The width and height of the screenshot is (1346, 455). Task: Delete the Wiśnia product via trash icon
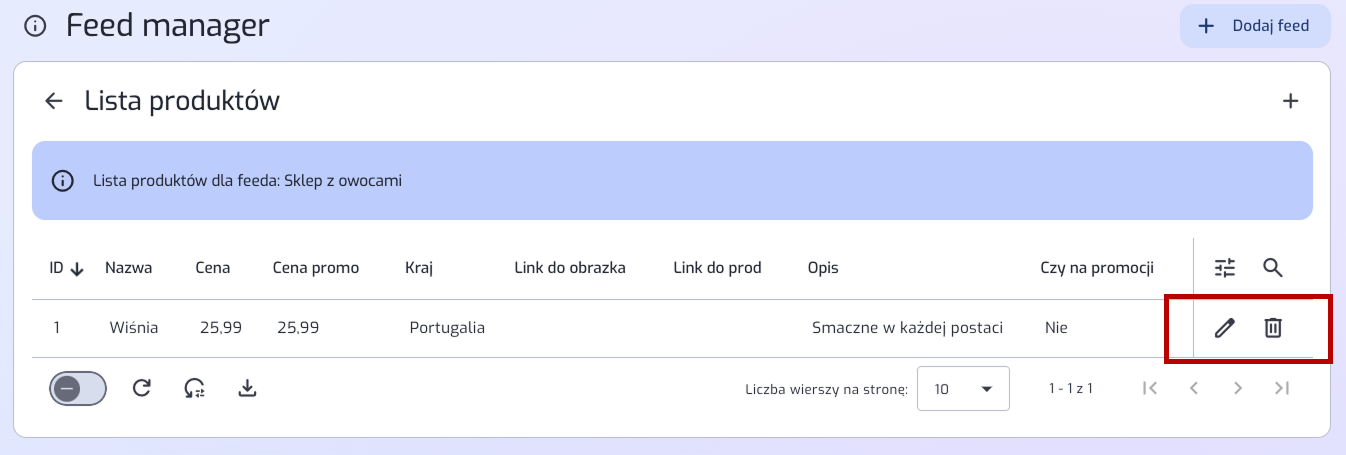(x=1272, y=327)
